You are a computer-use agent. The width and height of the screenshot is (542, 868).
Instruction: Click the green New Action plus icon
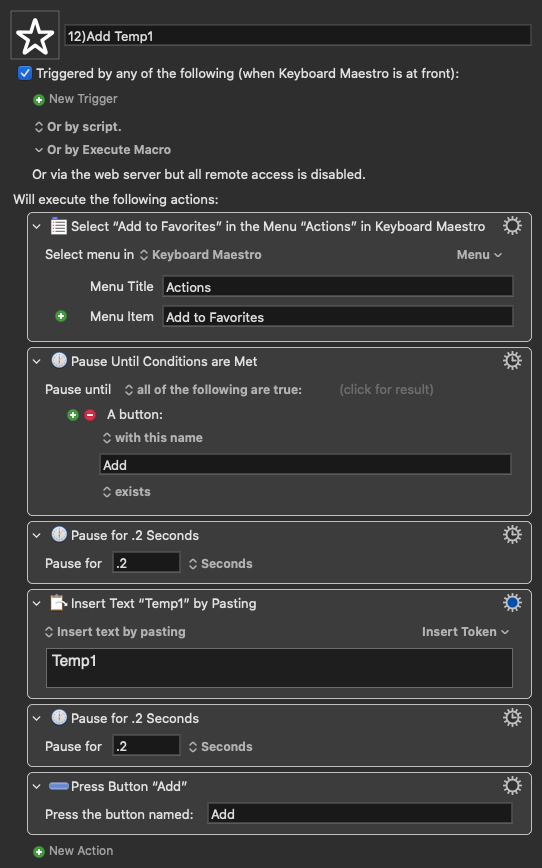click(x=39, y=852)
